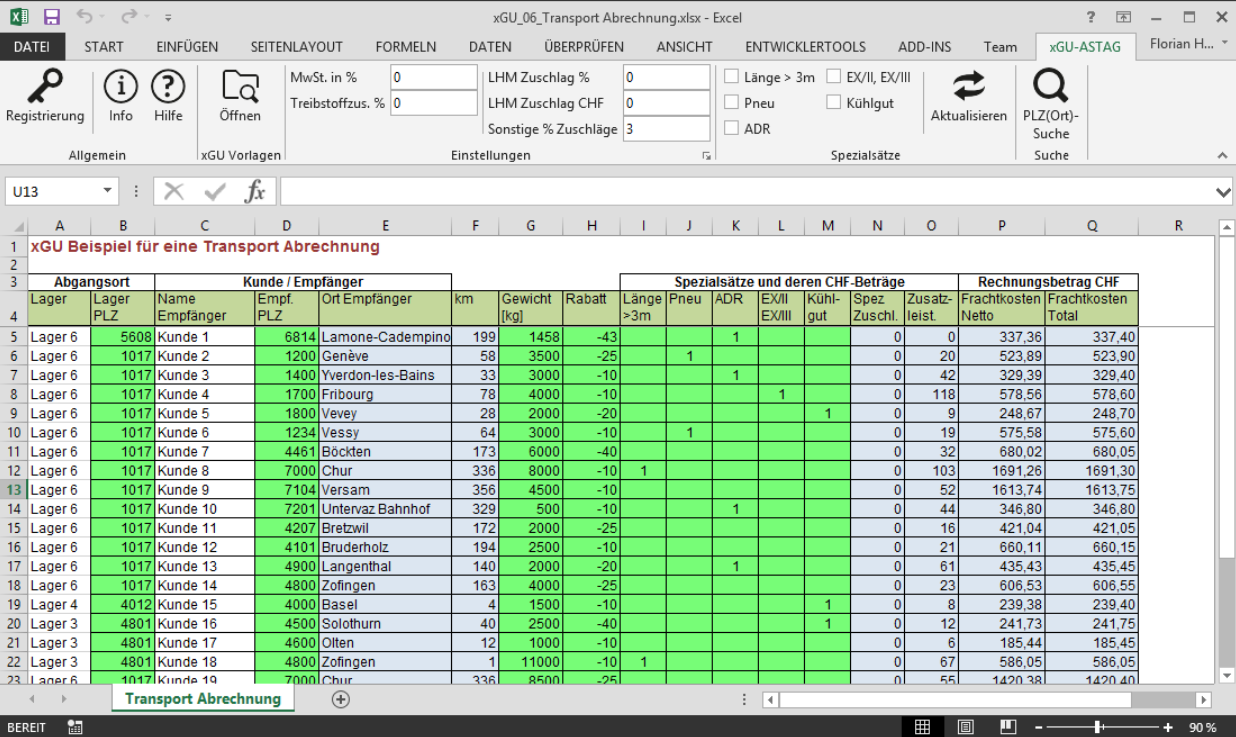Open the Info icon button
The image size is (1236, 737).
click(121, 87)
